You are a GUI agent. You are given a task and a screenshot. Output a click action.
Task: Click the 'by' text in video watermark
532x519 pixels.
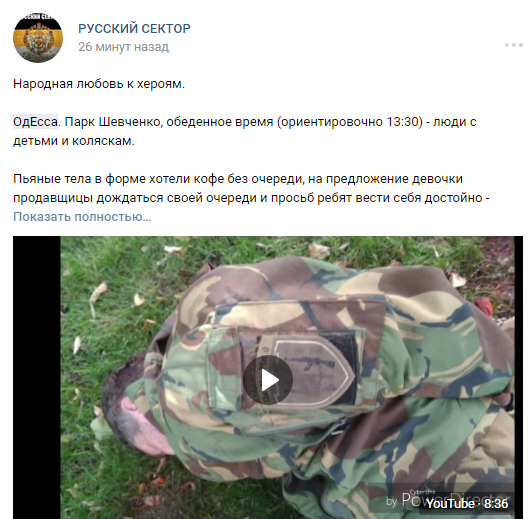coord(392,501)
